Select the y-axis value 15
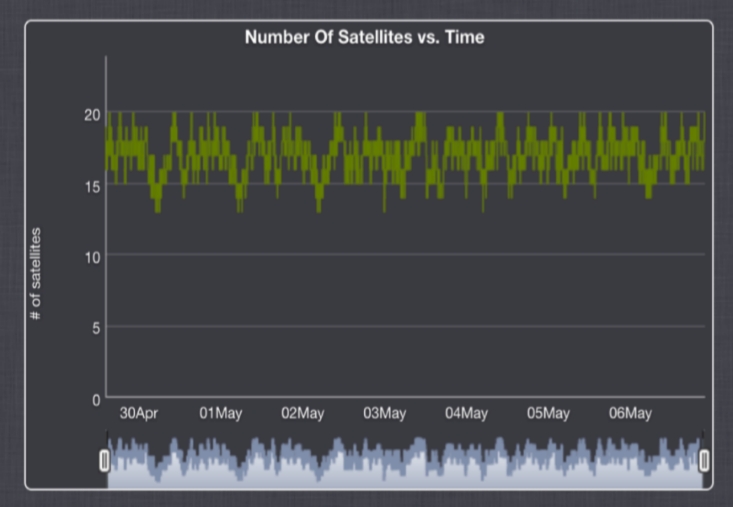733x507 pixels. (x=91, y=186)
